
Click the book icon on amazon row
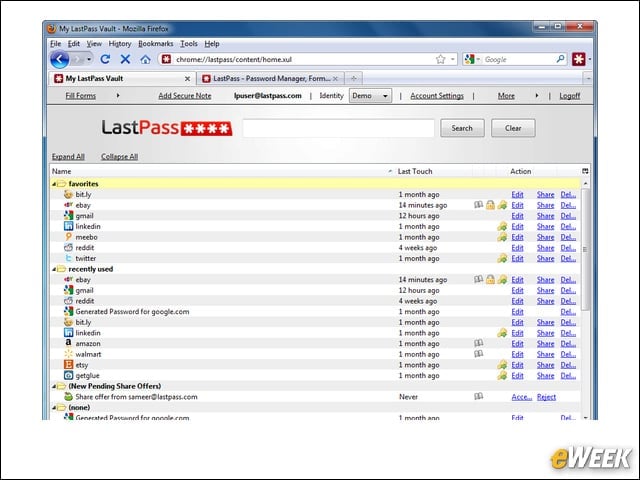tap(478, 343)
